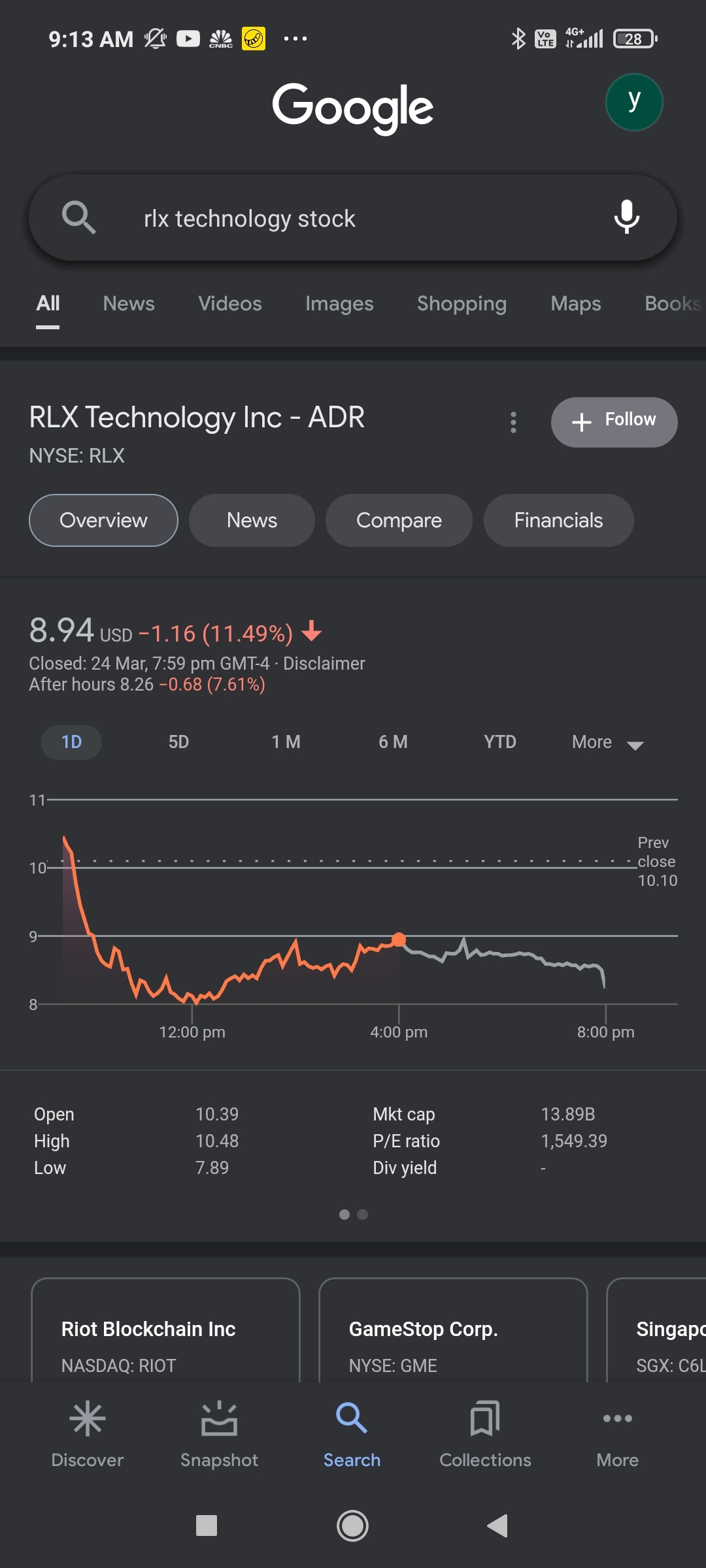Select the YTD chart range
Image resolution: width=706 pixels, height=1568 pixels.
click(500, 742)
